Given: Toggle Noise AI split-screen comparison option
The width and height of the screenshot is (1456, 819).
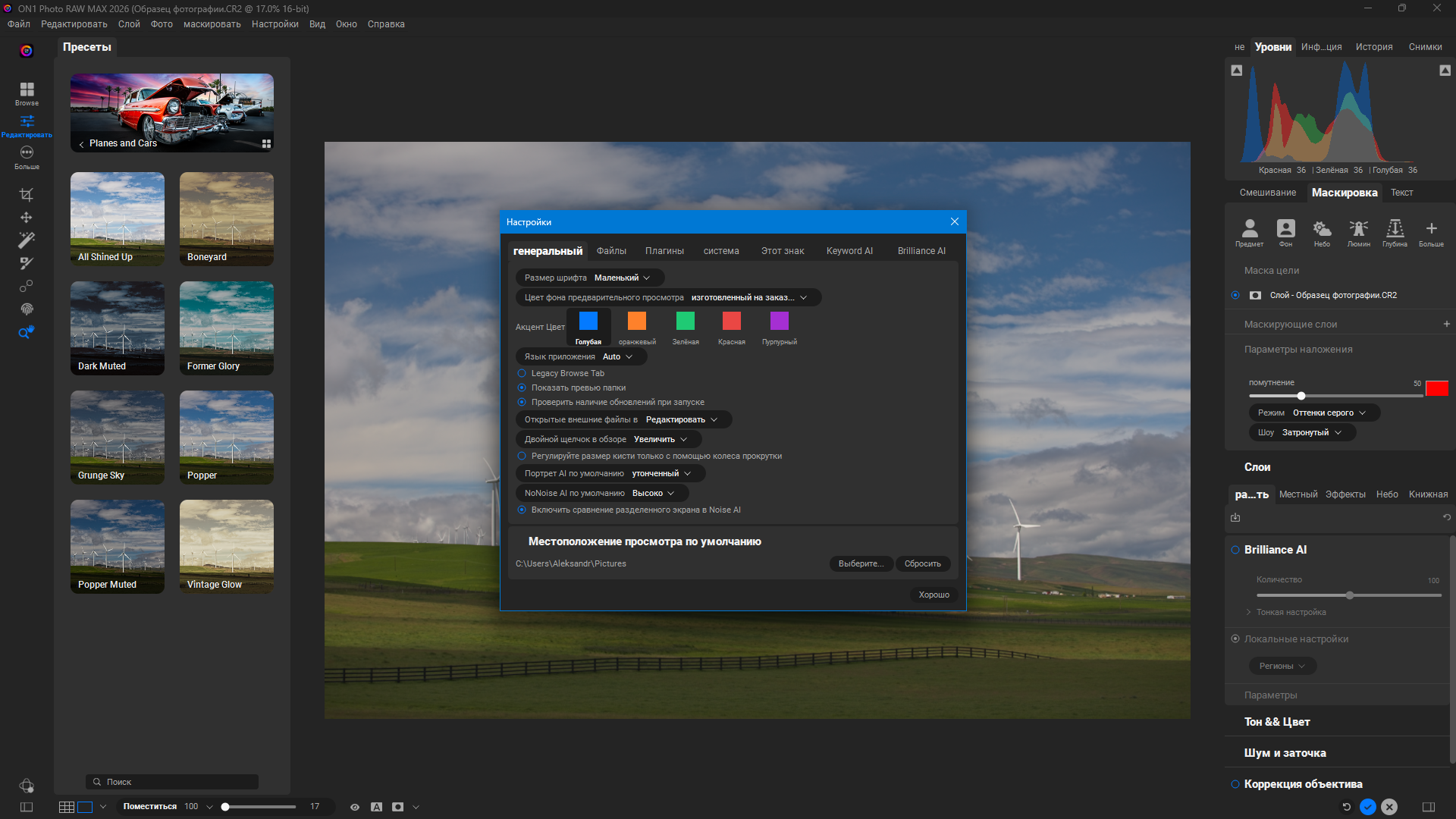Looking at the screenshot, I should point(522,510).
